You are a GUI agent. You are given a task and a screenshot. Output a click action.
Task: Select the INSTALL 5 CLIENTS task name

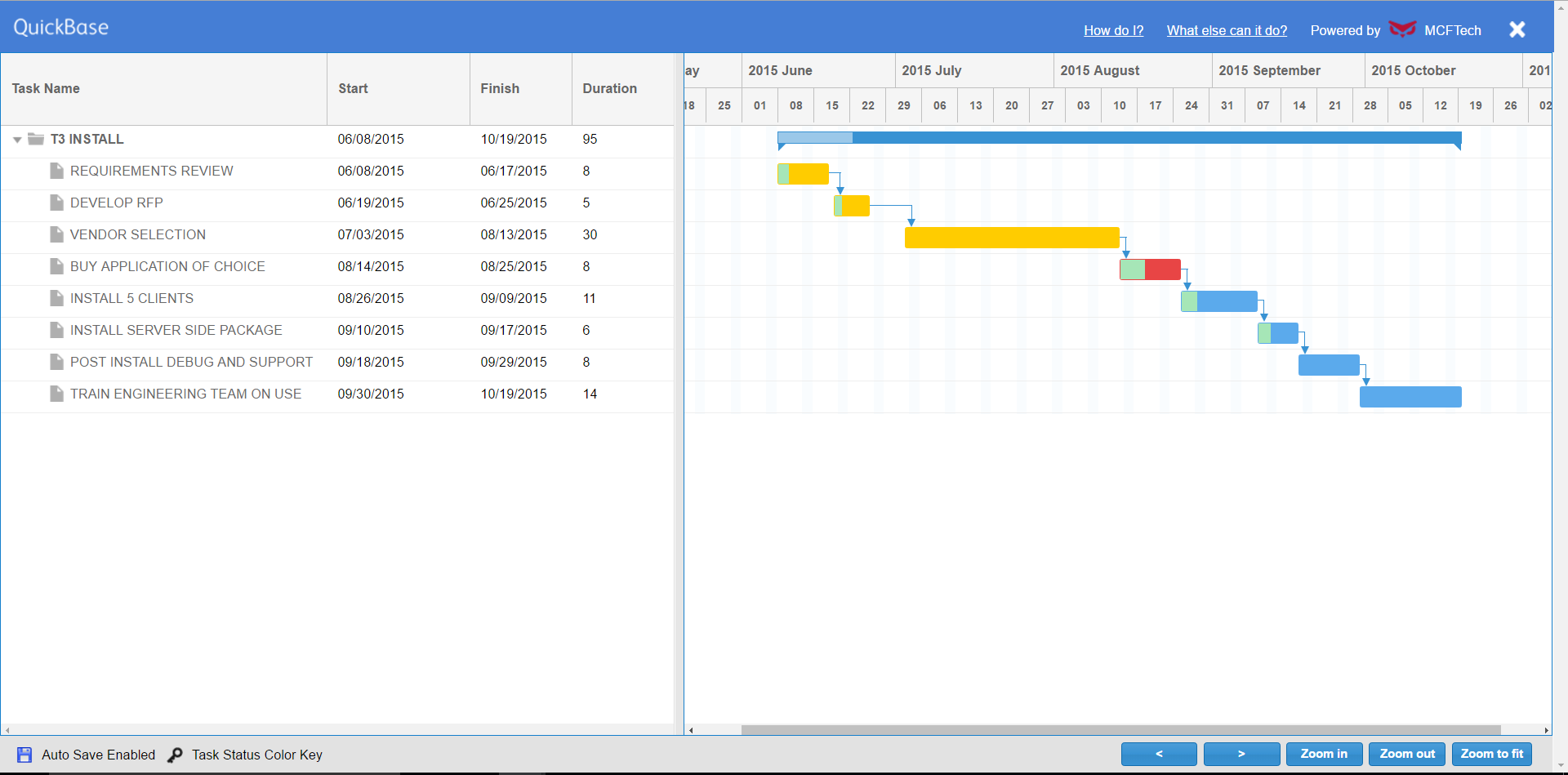click(131, 298)
